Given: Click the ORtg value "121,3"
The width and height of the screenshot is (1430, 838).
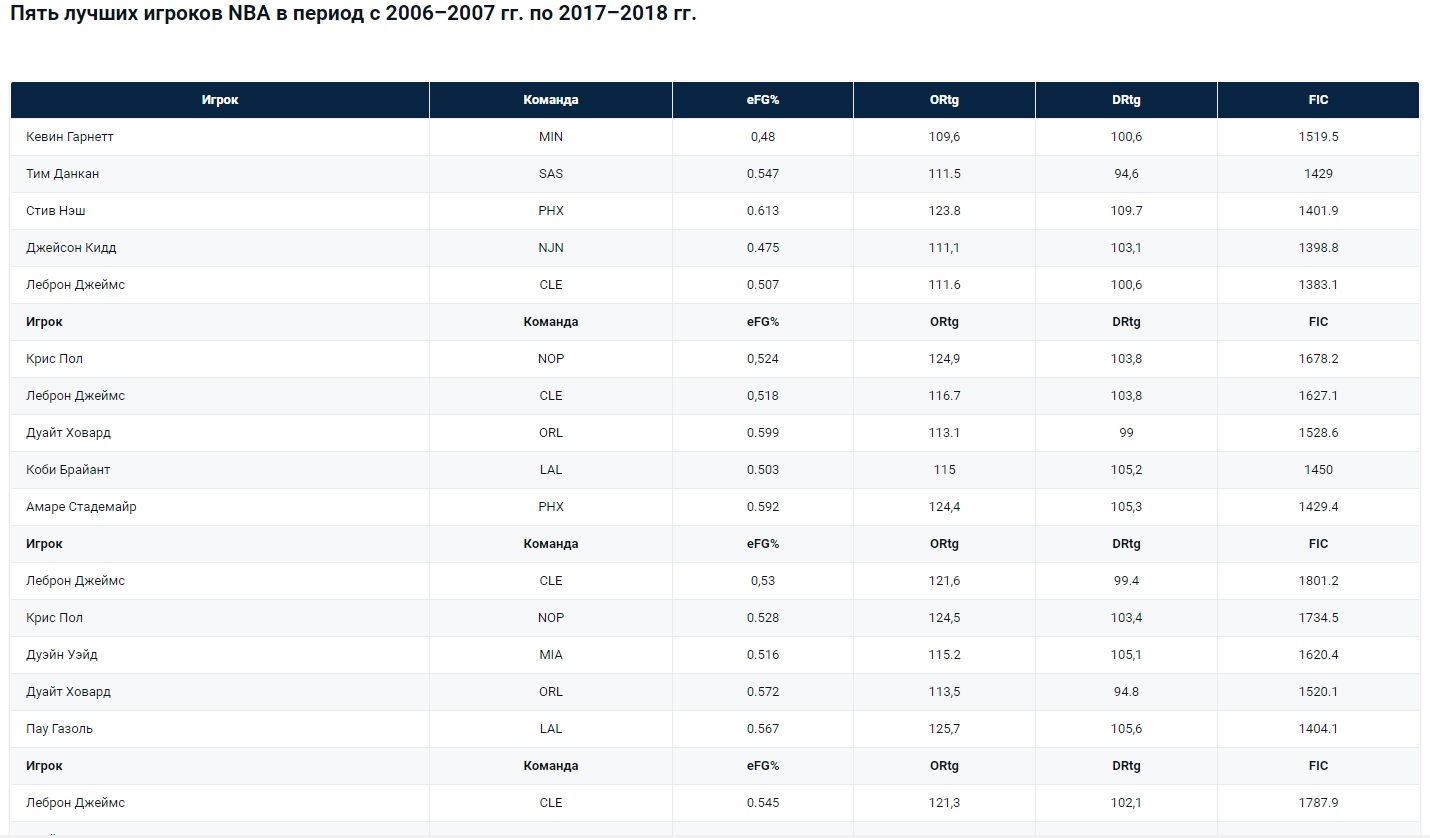Looking at the screenshot, I should pos(944,803).
